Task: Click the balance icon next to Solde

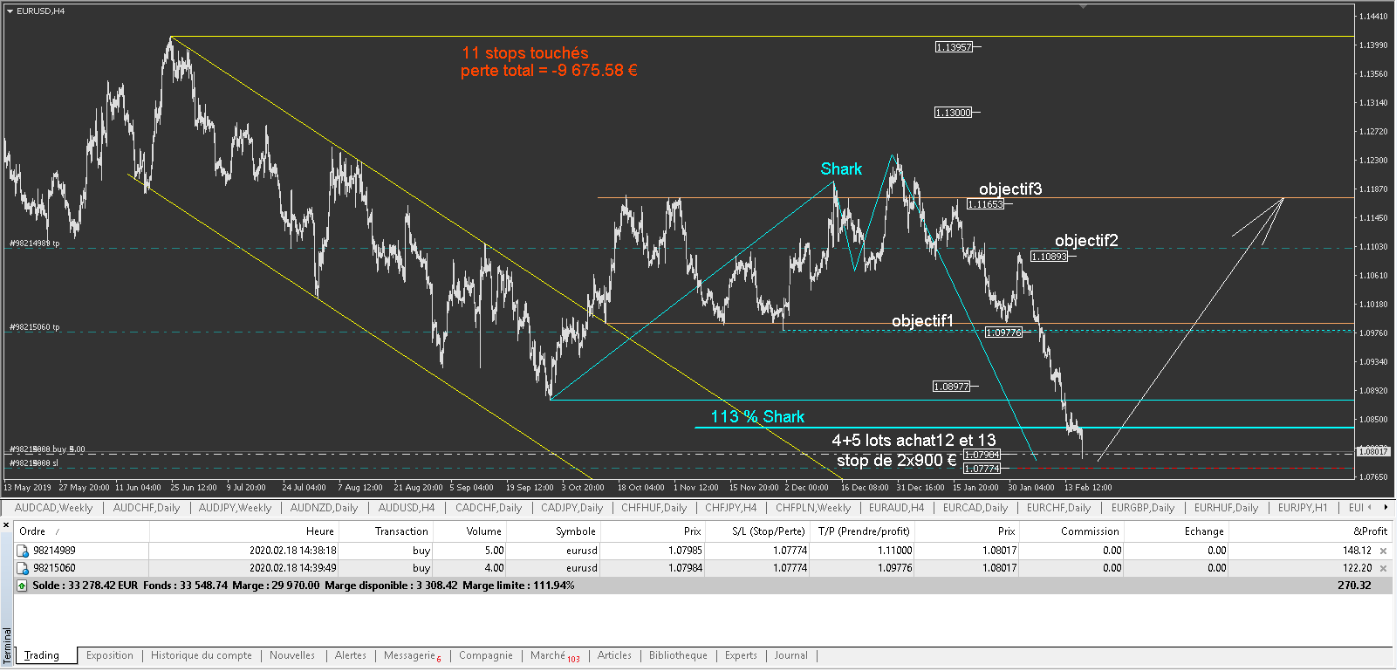Action: coord(22,584)
